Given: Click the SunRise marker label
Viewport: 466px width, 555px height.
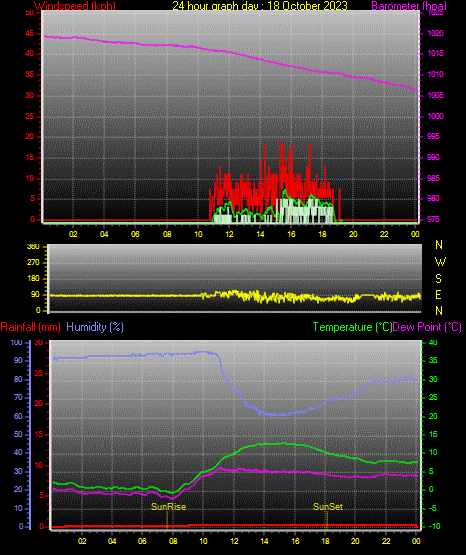Looking at the screenshot, I should point(168,507).
